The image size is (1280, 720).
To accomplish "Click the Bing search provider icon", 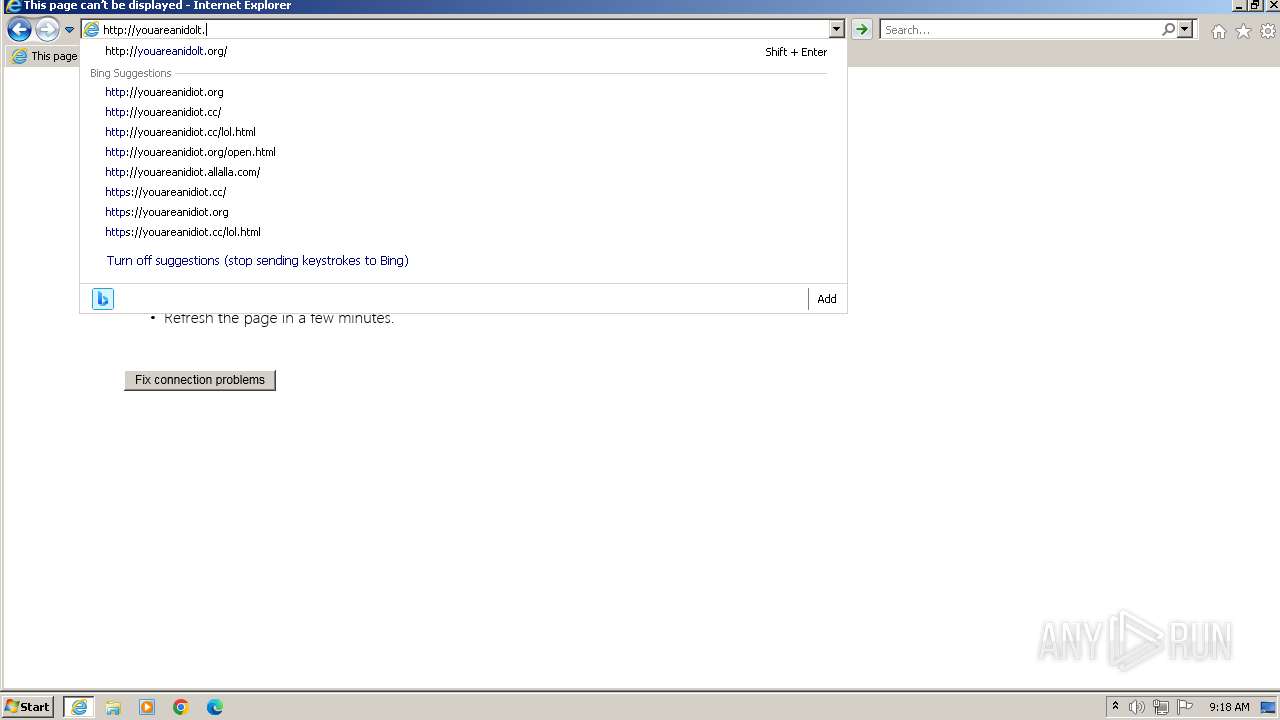I will pyautogui.click(x=103, y=299).
